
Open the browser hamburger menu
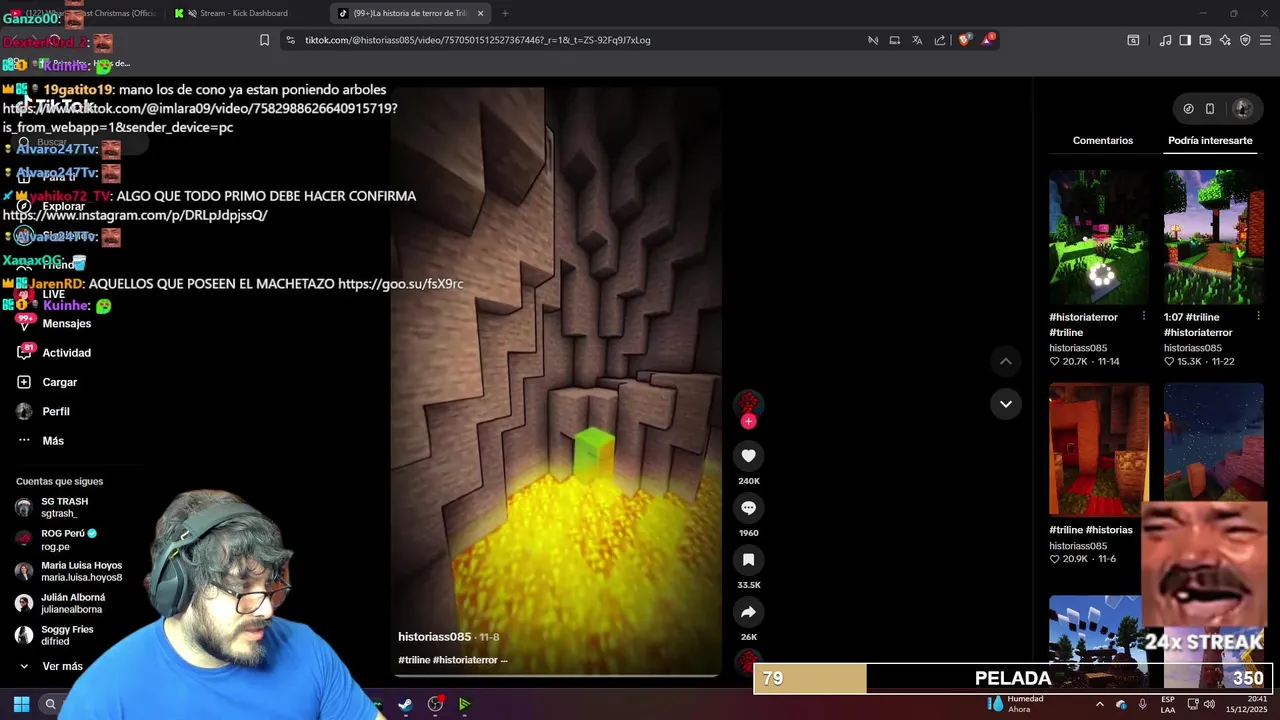coord(1265,40)
